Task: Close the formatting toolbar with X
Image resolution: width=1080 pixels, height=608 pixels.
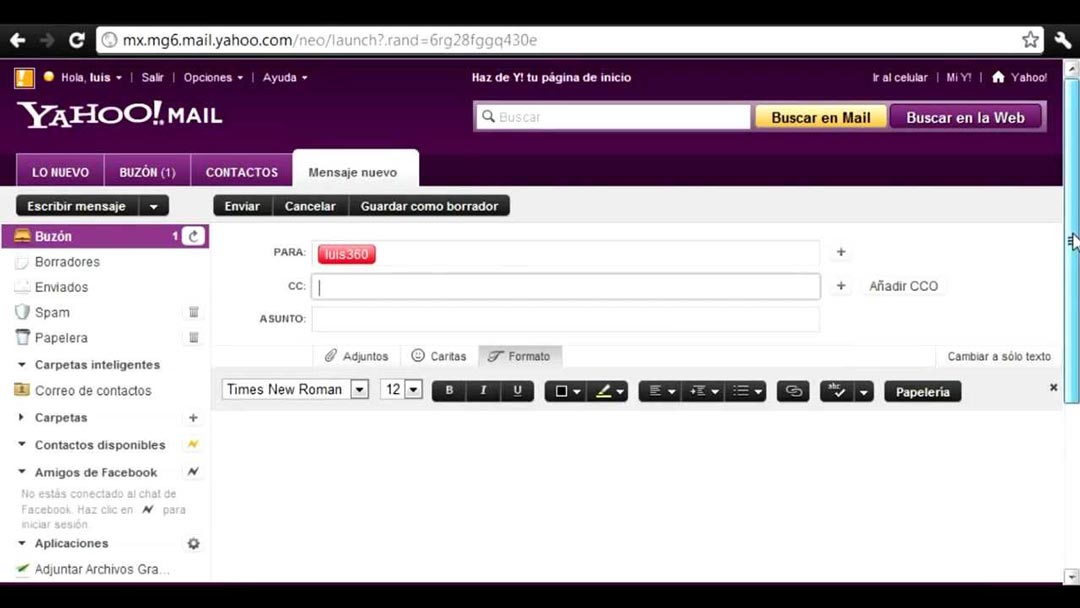Action: pyautogui.click(x=1053, y=388)
